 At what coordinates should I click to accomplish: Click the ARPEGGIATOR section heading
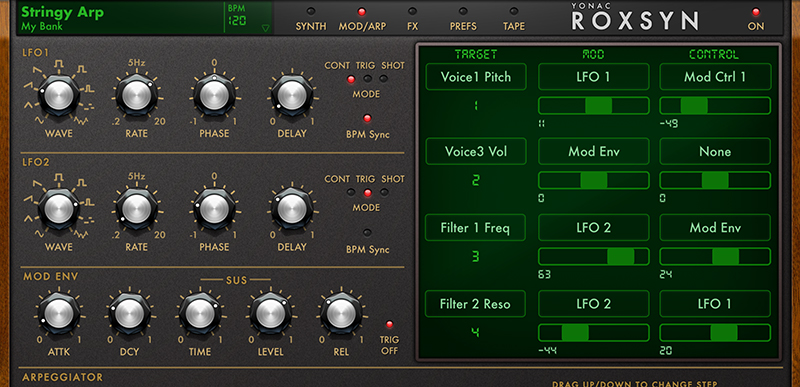tap(63, 377)
